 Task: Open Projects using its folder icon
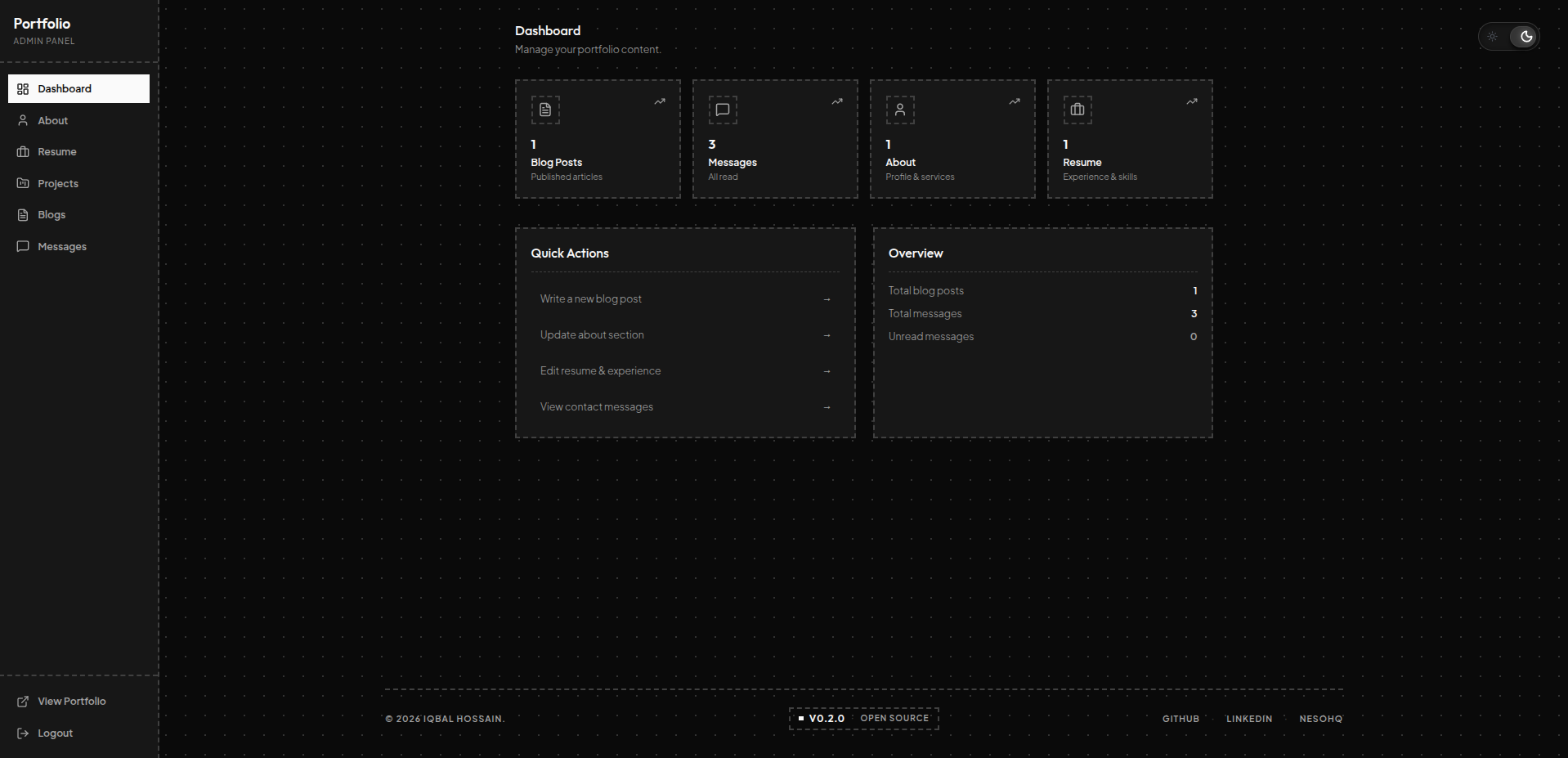23,183
